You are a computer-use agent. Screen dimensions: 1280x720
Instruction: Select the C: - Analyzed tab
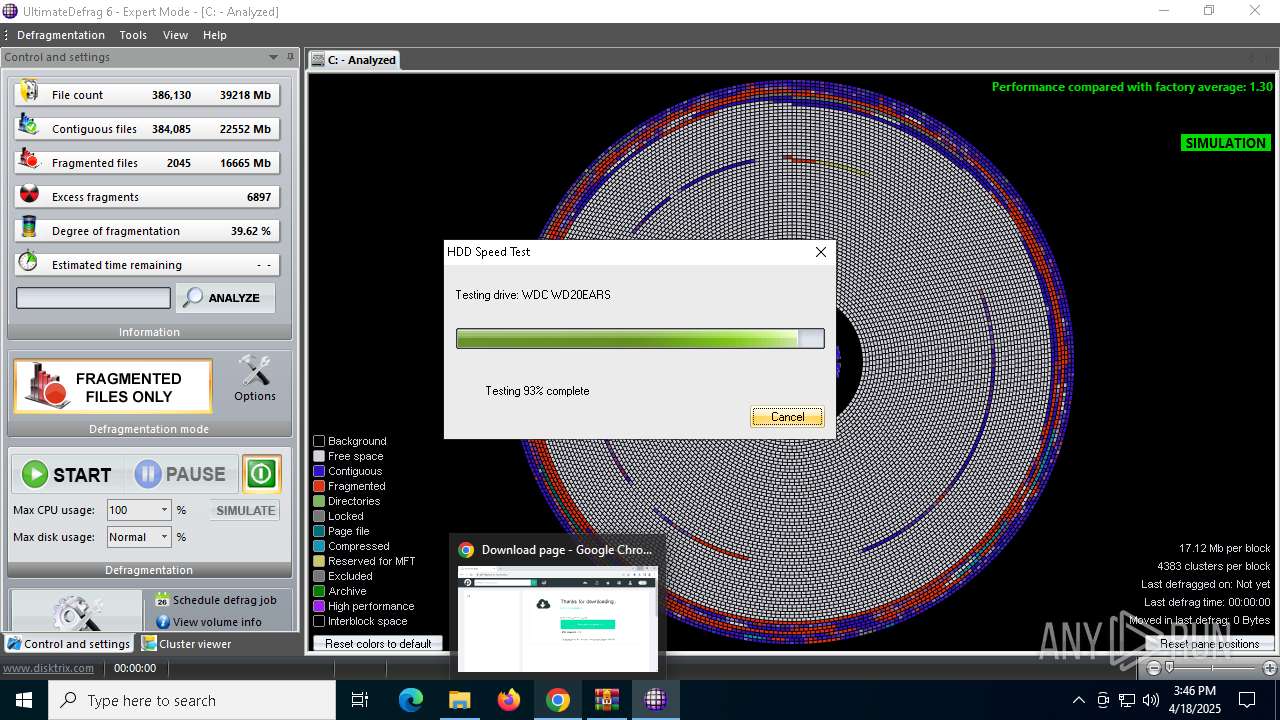tap(354, 60)
